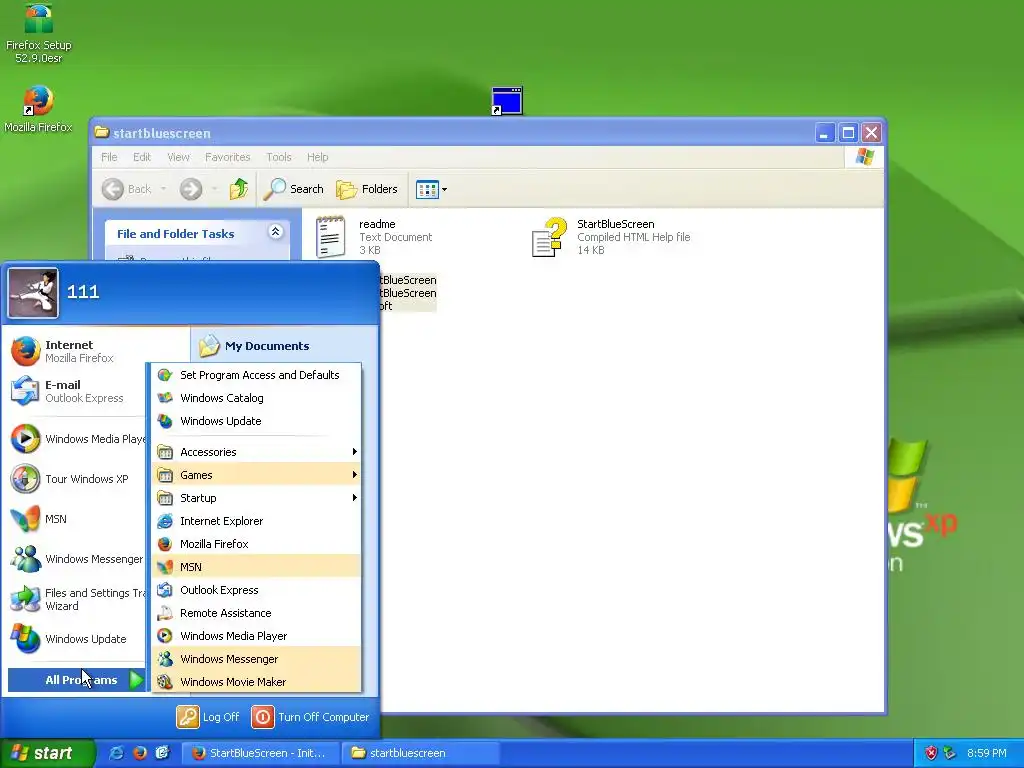Choose Set Program Access and Defaults
Viewport: 1024px width, 768px height.
click(257, 375)
